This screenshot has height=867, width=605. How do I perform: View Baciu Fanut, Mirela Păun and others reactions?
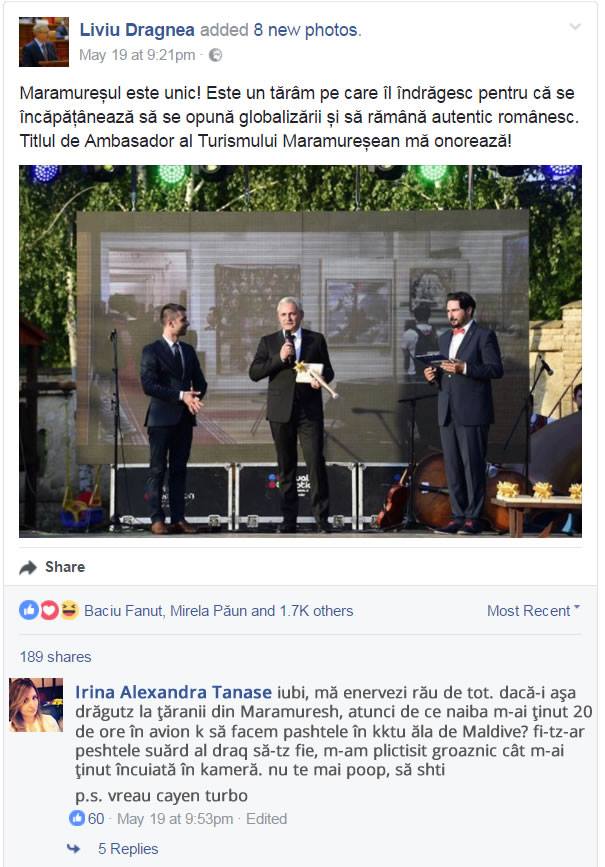pyautogui.click(x=218, y=610)
